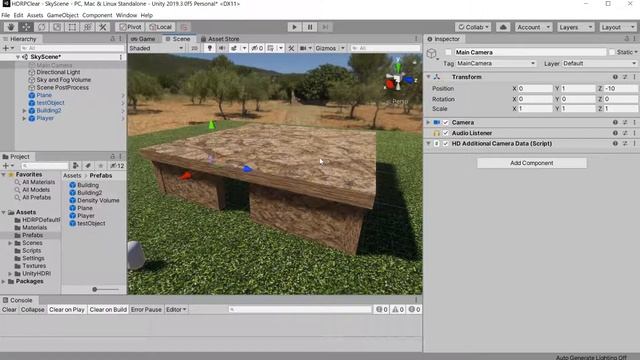This screenshot has height=360, width=640.
Task: Open Camera component options menu
Action: coord(634,122)
